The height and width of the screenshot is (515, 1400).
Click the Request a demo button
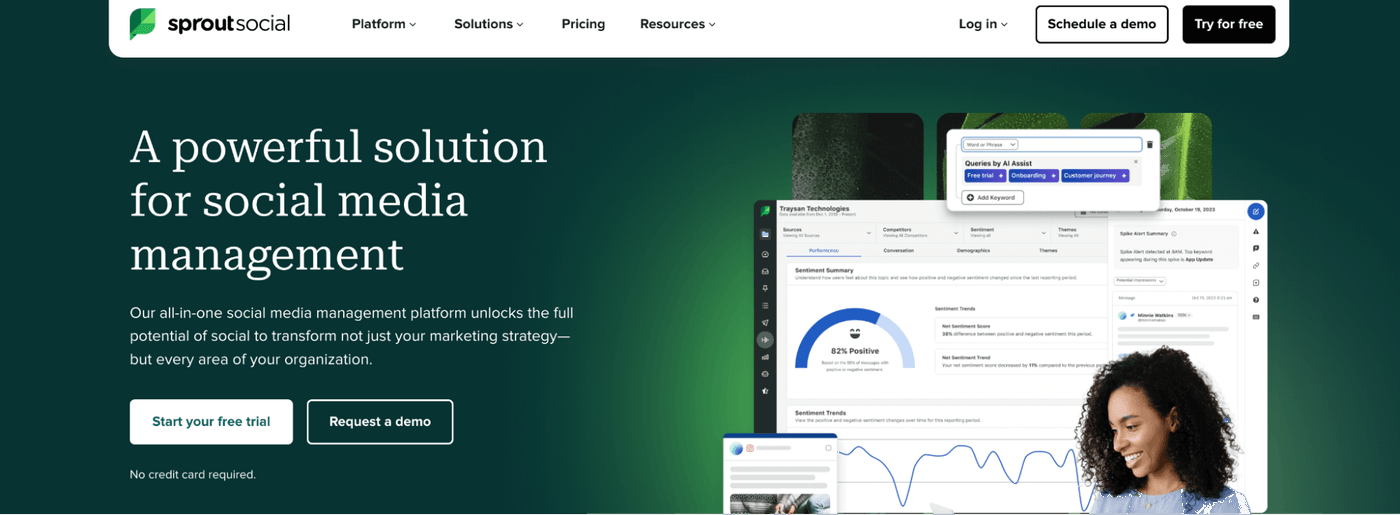click(x=380, y=422)
